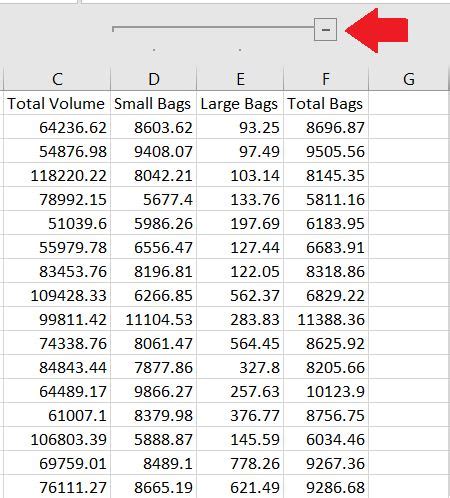This screenshot has height=498, width=450.
Task: Select cell with value 61007.1
Action: click(x=57, y=415)
